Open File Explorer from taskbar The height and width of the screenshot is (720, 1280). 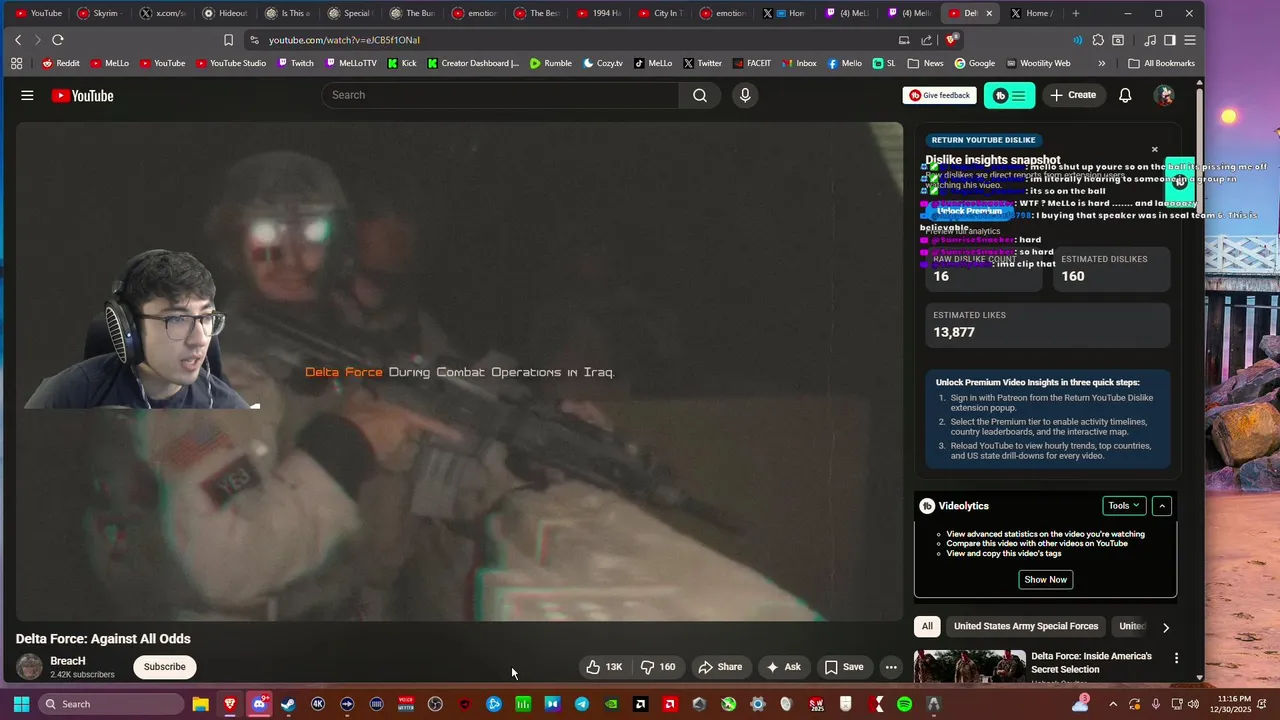[200, 704]
